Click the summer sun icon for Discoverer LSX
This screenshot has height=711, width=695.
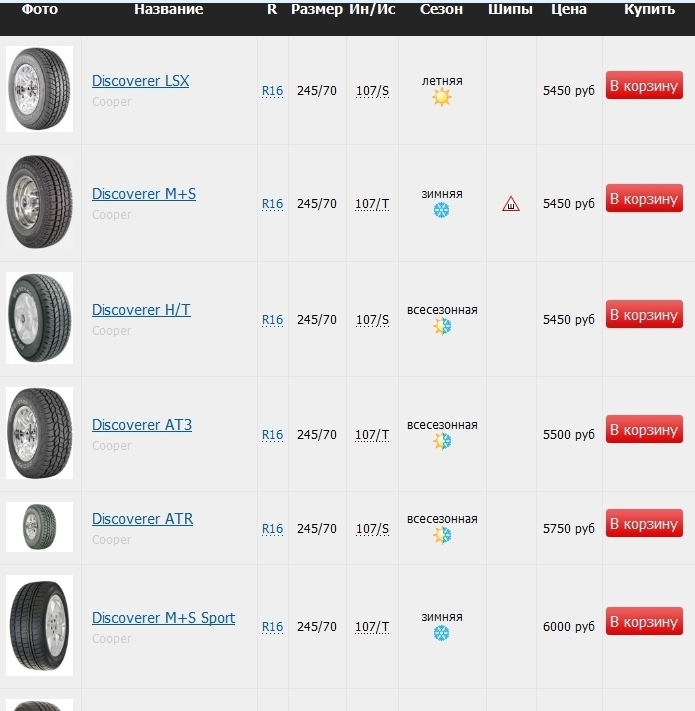[442, 97]
